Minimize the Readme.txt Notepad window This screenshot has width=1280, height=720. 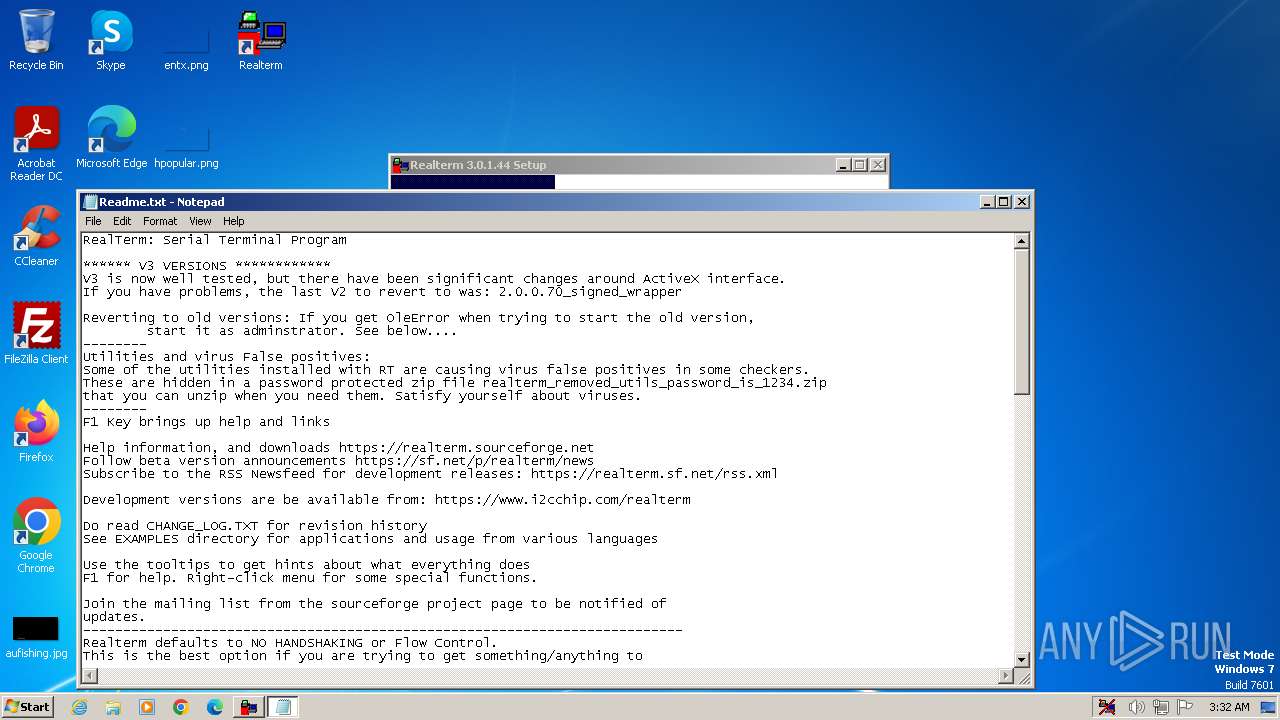pyautogui.click(x=987, y=201)
